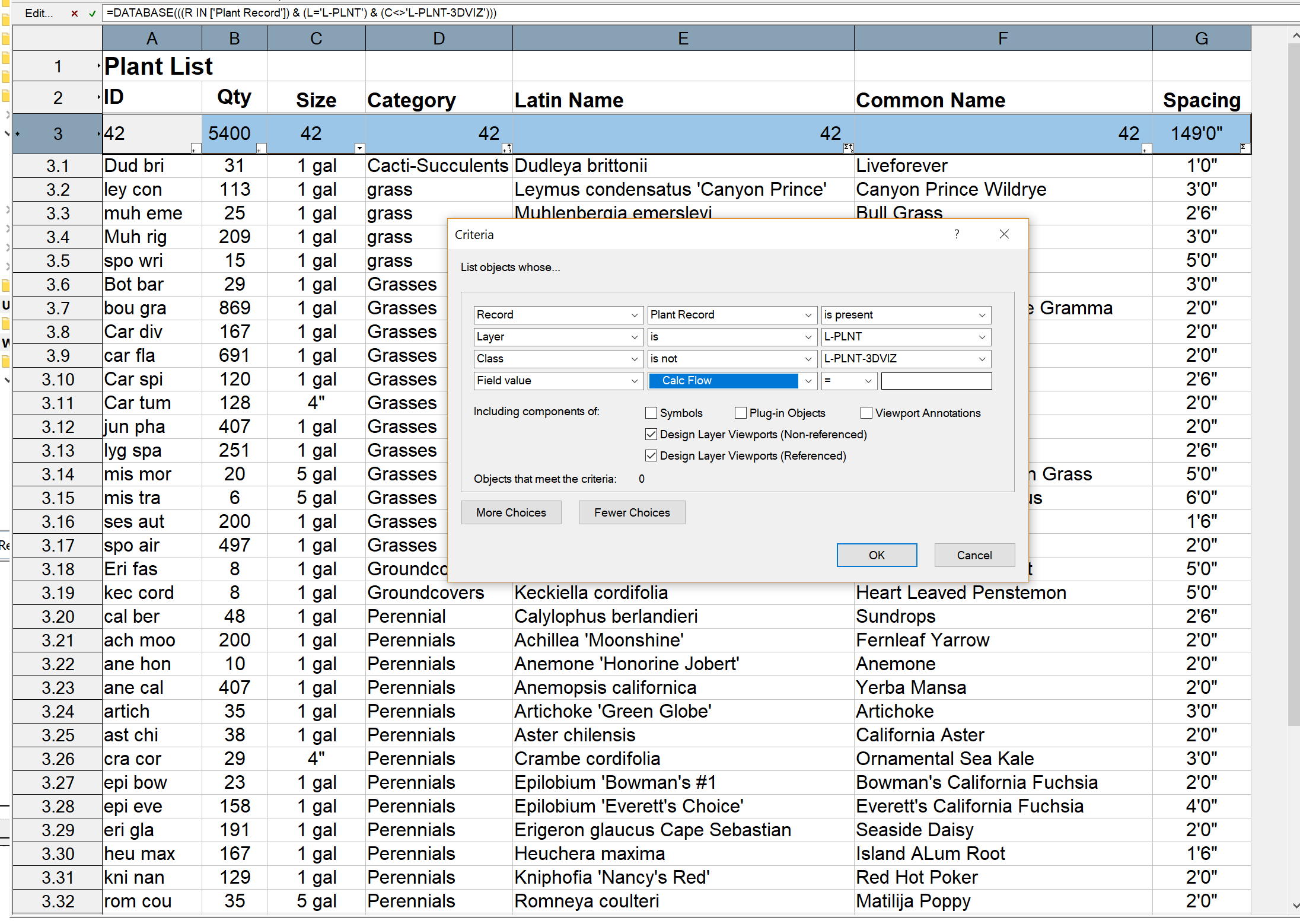Cancel formula edit with red X

(74, 13)
